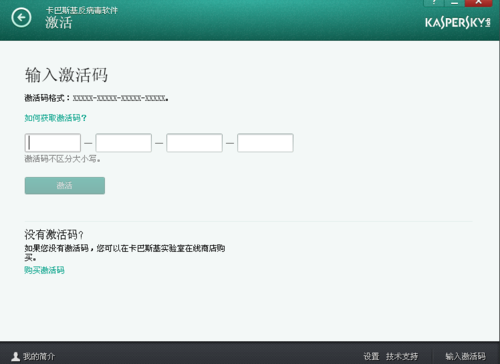Open the help question mark button

[x=434, y=3]
